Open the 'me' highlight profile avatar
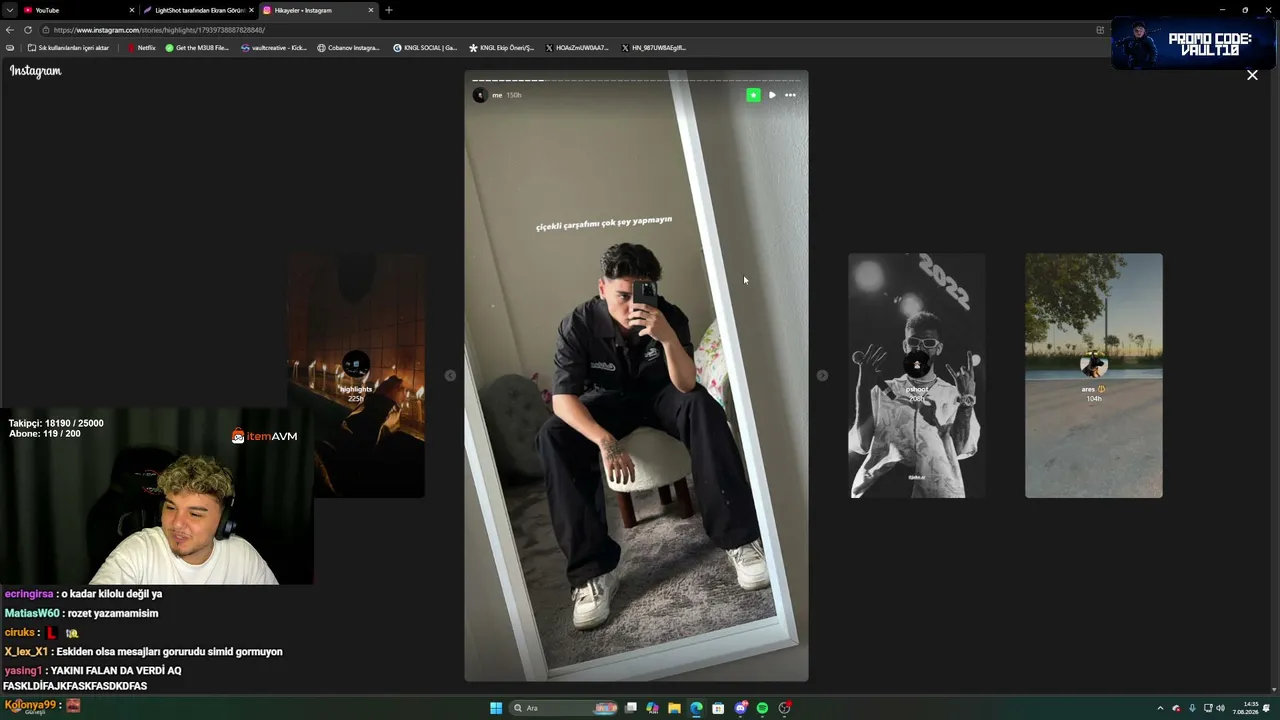This screenshot has width=1280, height=720. pyautogui.click(x=480, y=95)
